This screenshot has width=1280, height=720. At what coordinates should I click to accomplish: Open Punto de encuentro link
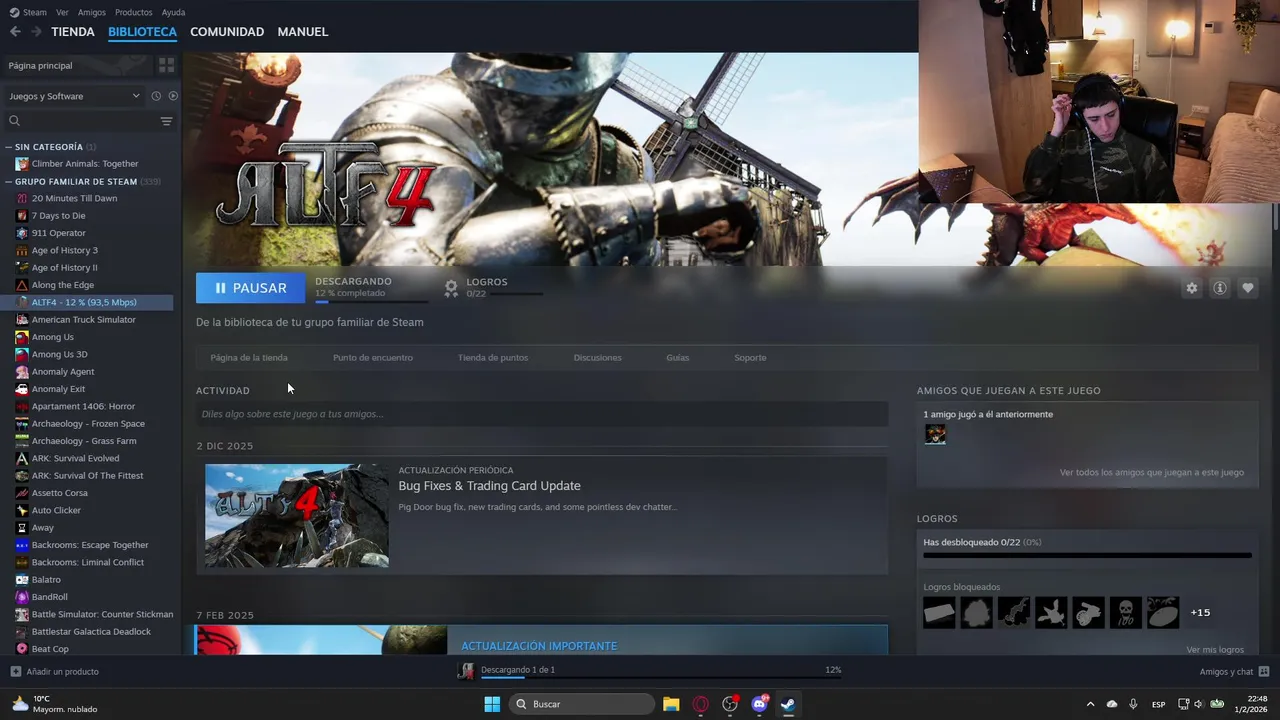pos(373,358)
